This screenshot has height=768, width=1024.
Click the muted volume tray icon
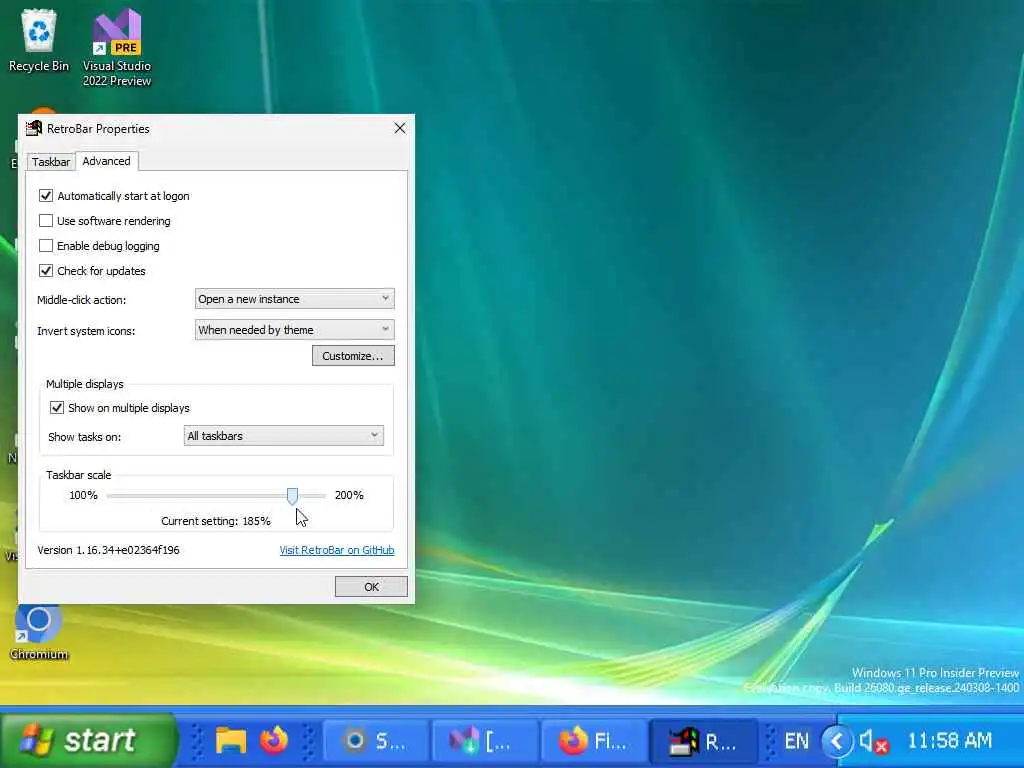point(874,741)
